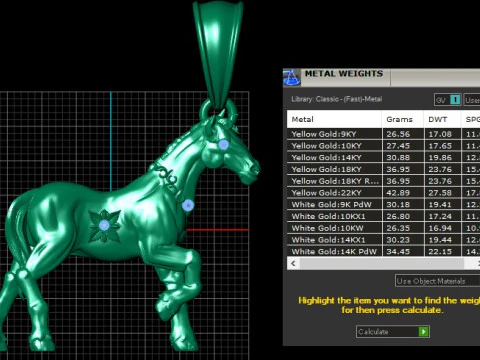Select the blue gem on the horse's eye
Viewport: 480px width, 360px height.
pos(224,144)
